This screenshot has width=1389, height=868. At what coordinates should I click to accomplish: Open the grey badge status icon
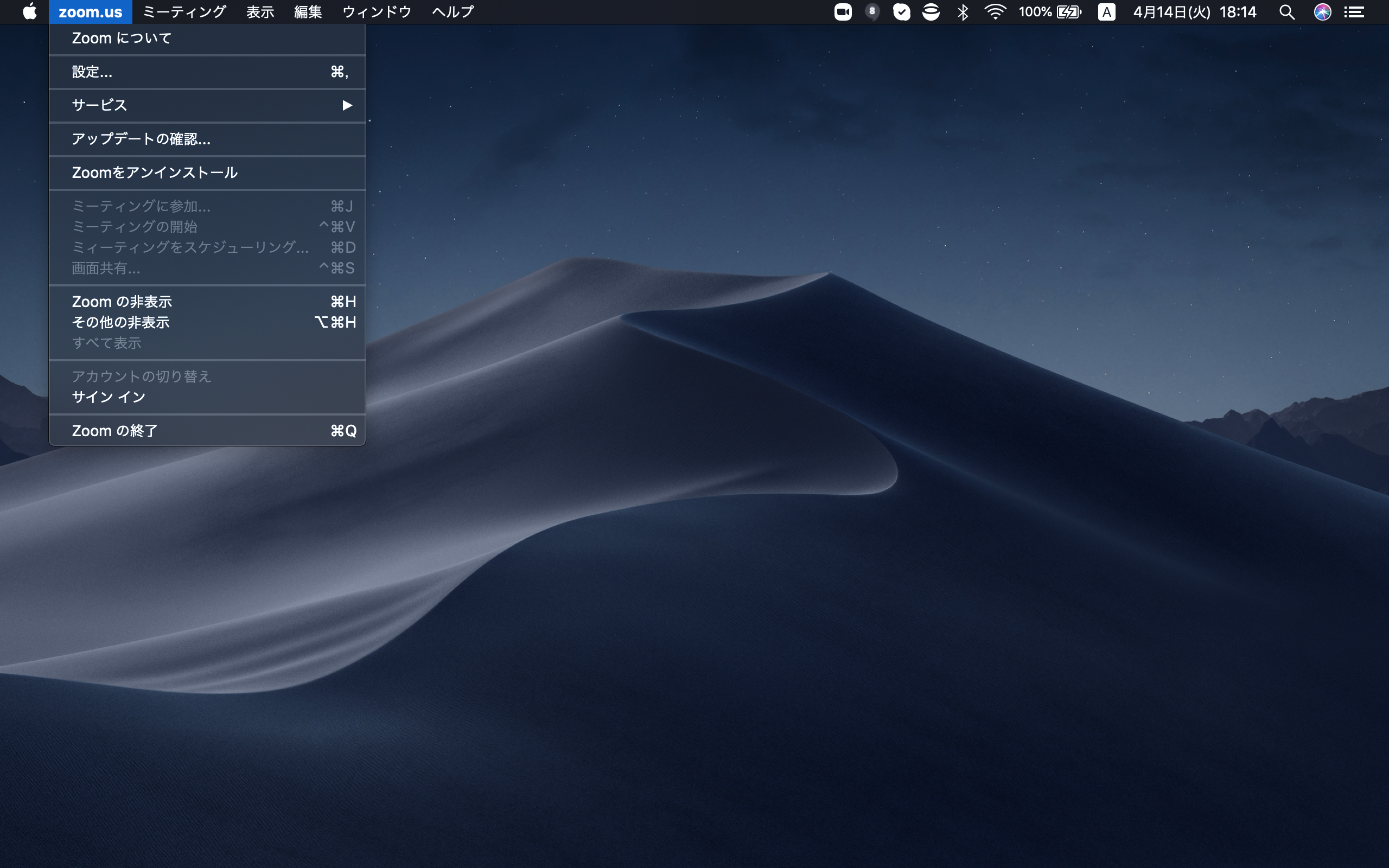(x=872, y=12)
